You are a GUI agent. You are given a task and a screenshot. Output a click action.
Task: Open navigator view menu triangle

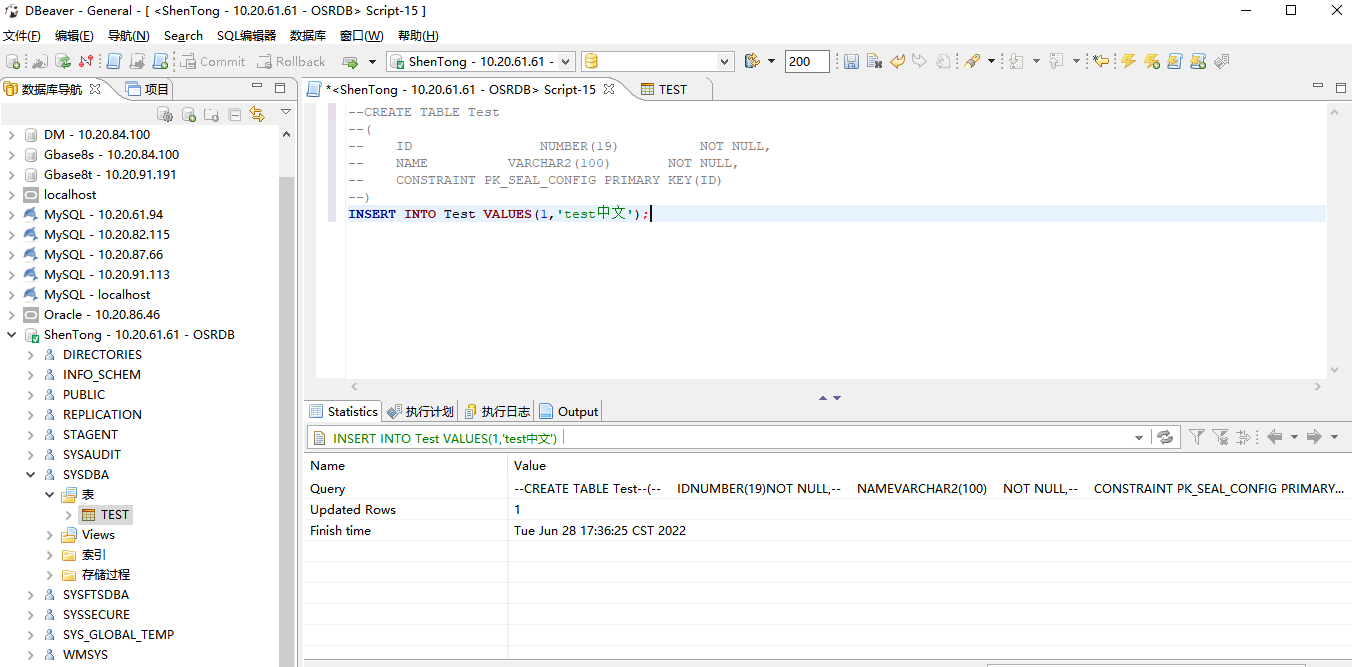pos(286,112)
